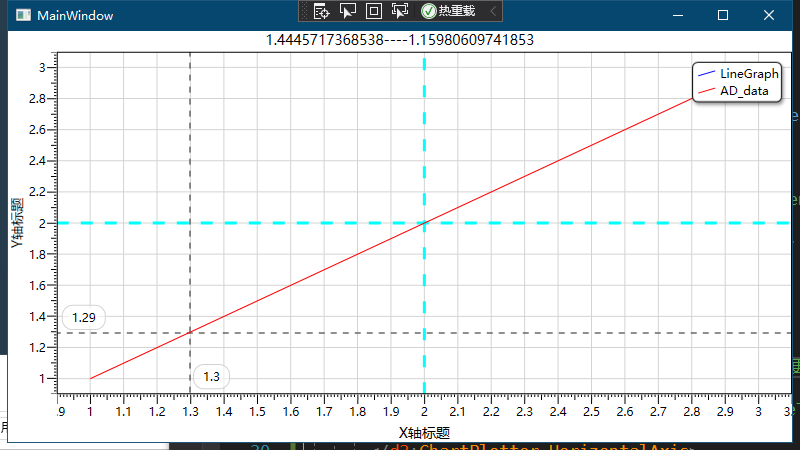The width and height of the screenshot is (800, 450).
Task: Maximize the MainWindow window
Action: [x=723, y=15]
